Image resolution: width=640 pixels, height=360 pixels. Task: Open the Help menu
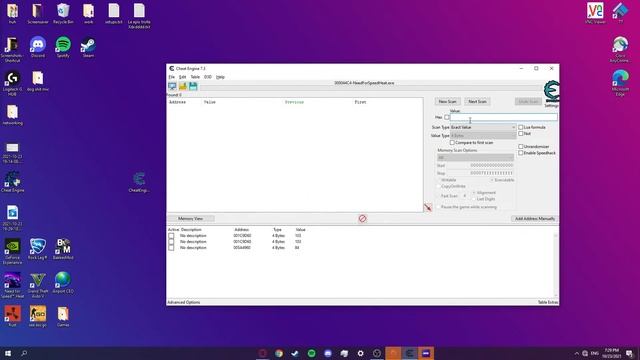click(x=220, y=77)
